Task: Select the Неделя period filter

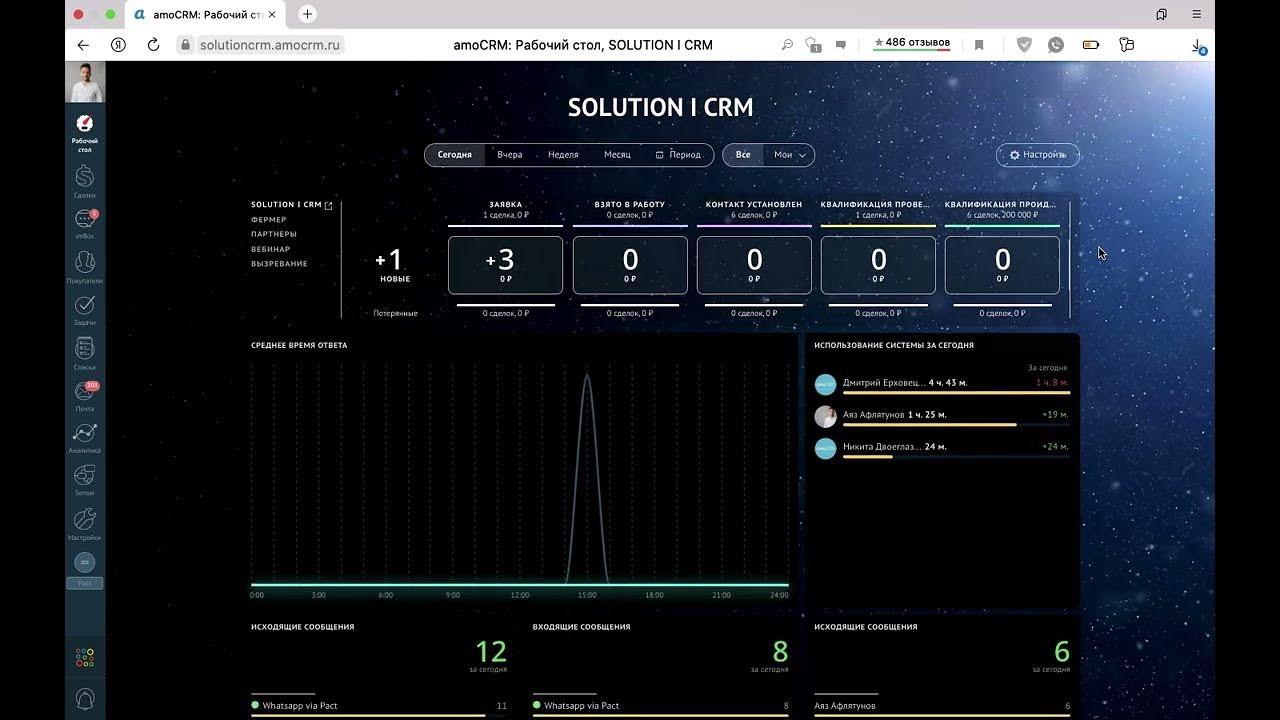Action: coord(563,155)
